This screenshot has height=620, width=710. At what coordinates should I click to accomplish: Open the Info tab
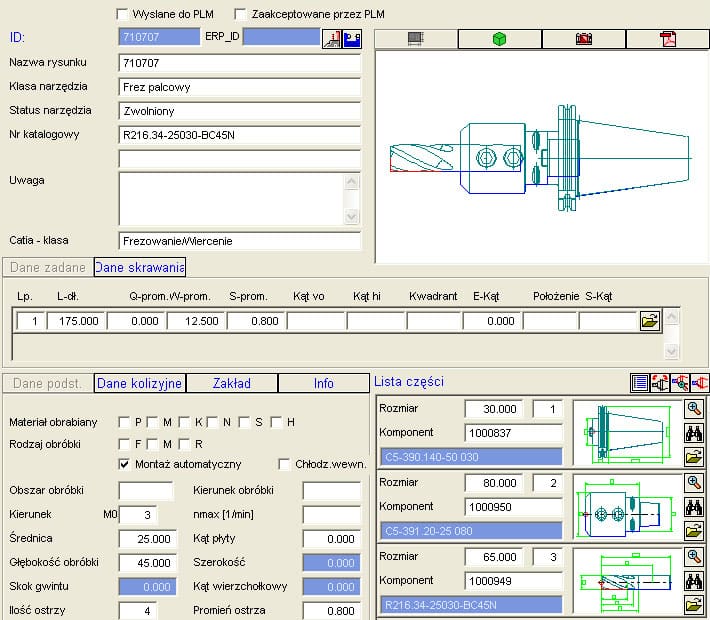pyautogui.click(x=324, y=383)
